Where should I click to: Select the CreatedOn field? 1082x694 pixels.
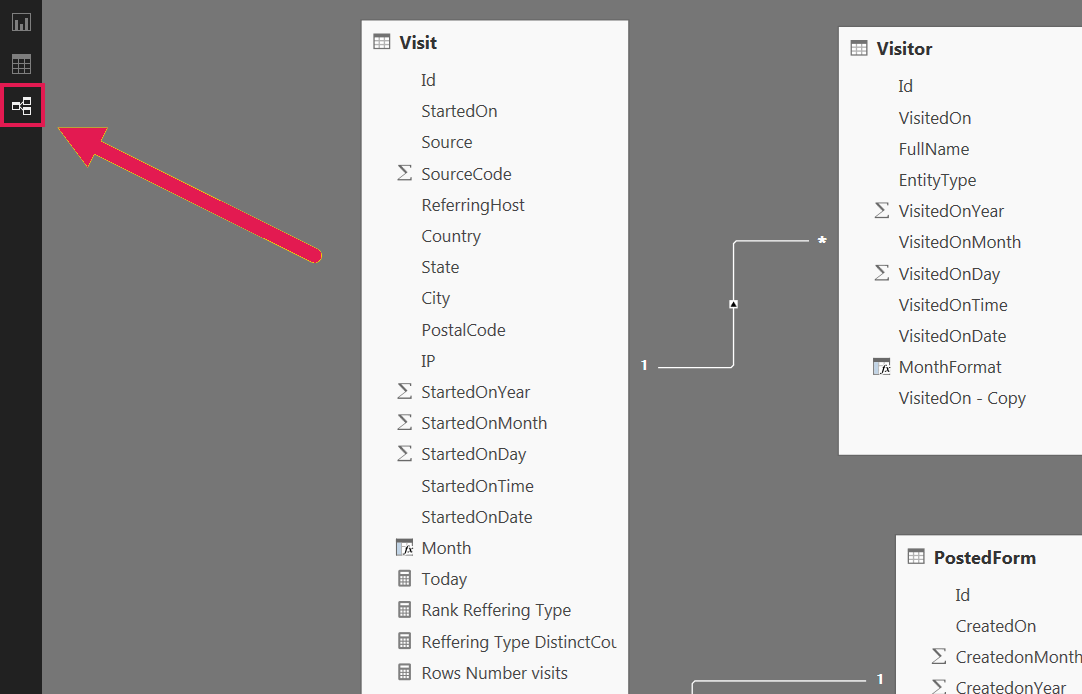click(x=996, y=626)
